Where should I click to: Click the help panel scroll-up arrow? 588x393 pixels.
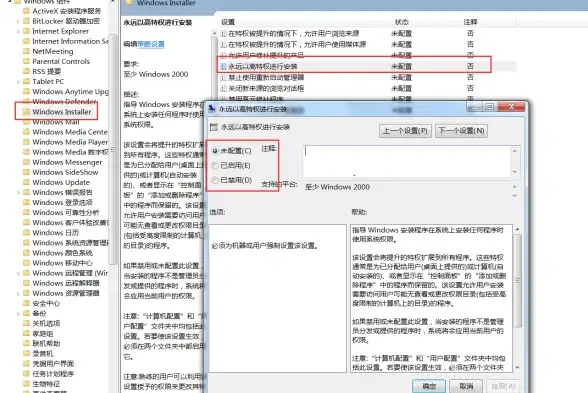tap(518, 229)
